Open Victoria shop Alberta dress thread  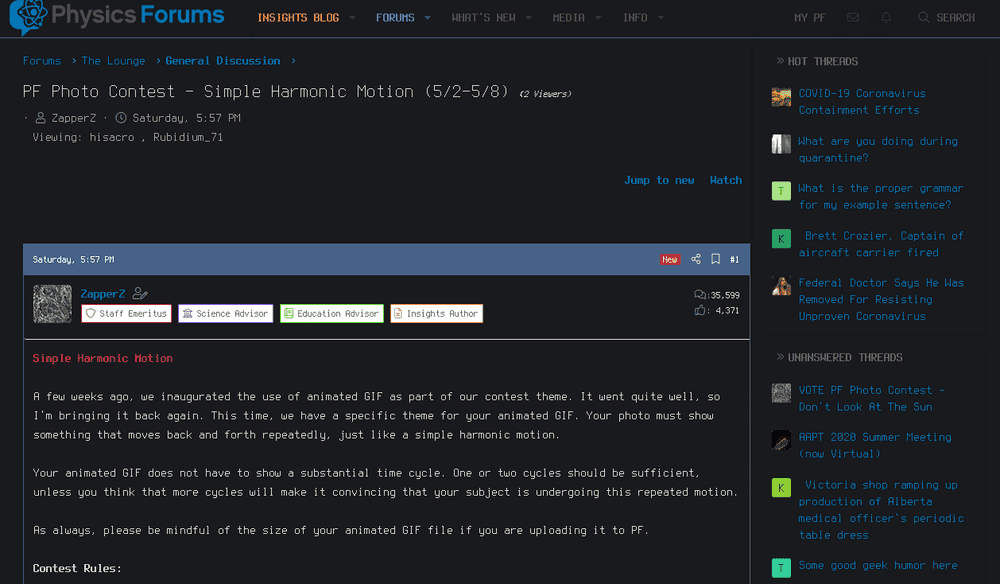pos(881,510)
